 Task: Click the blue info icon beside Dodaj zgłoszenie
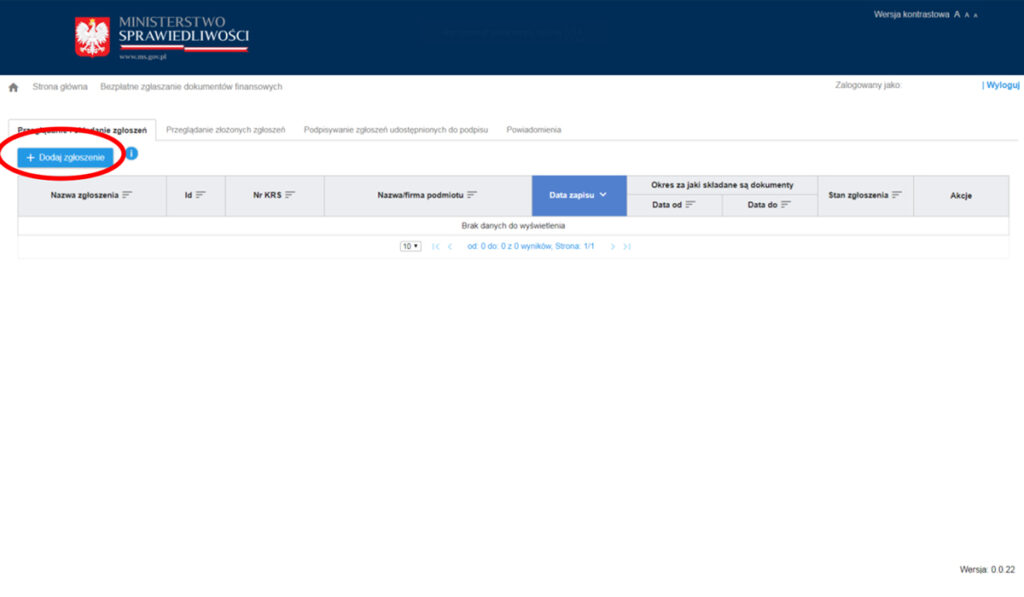point(132,153)
